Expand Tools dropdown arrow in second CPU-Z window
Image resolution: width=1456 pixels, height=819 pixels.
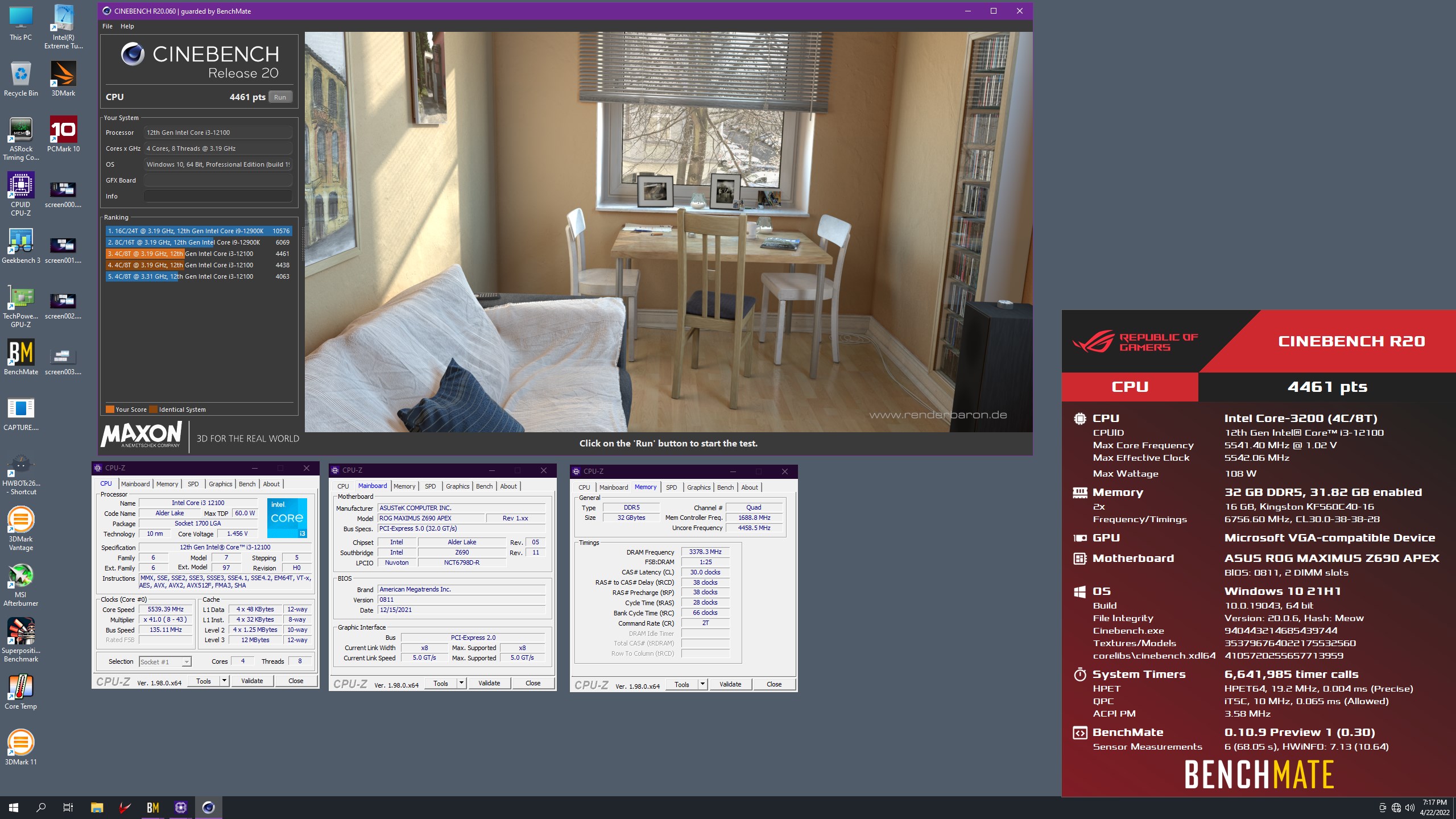(x=461, y=683)
